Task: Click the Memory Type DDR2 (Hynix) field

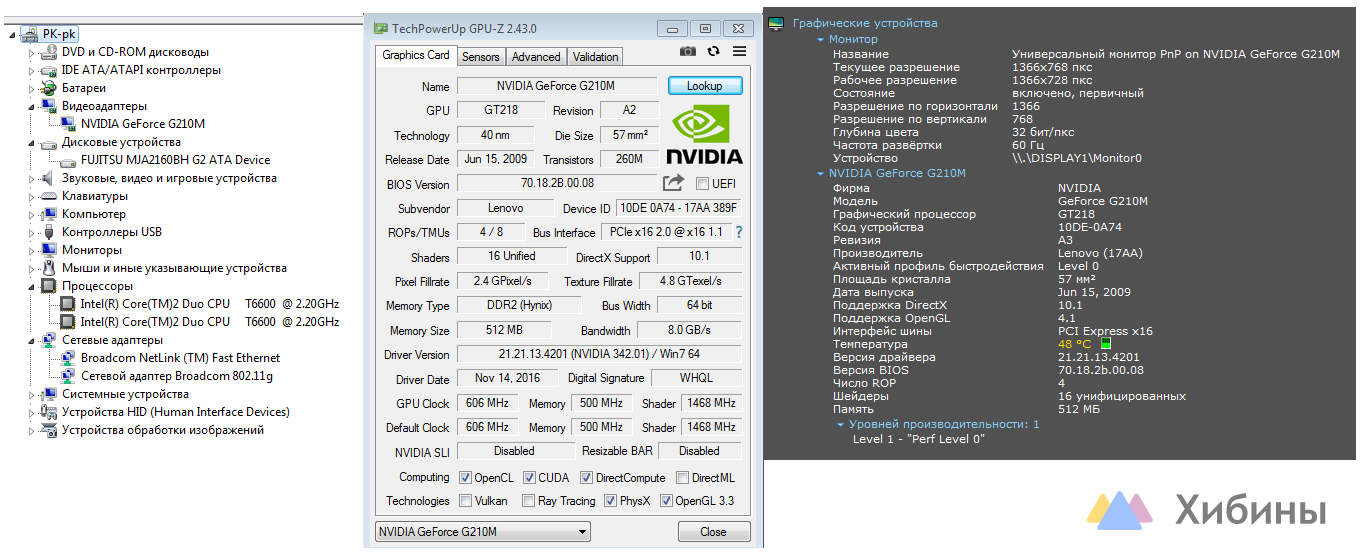Action: point(519,305)
